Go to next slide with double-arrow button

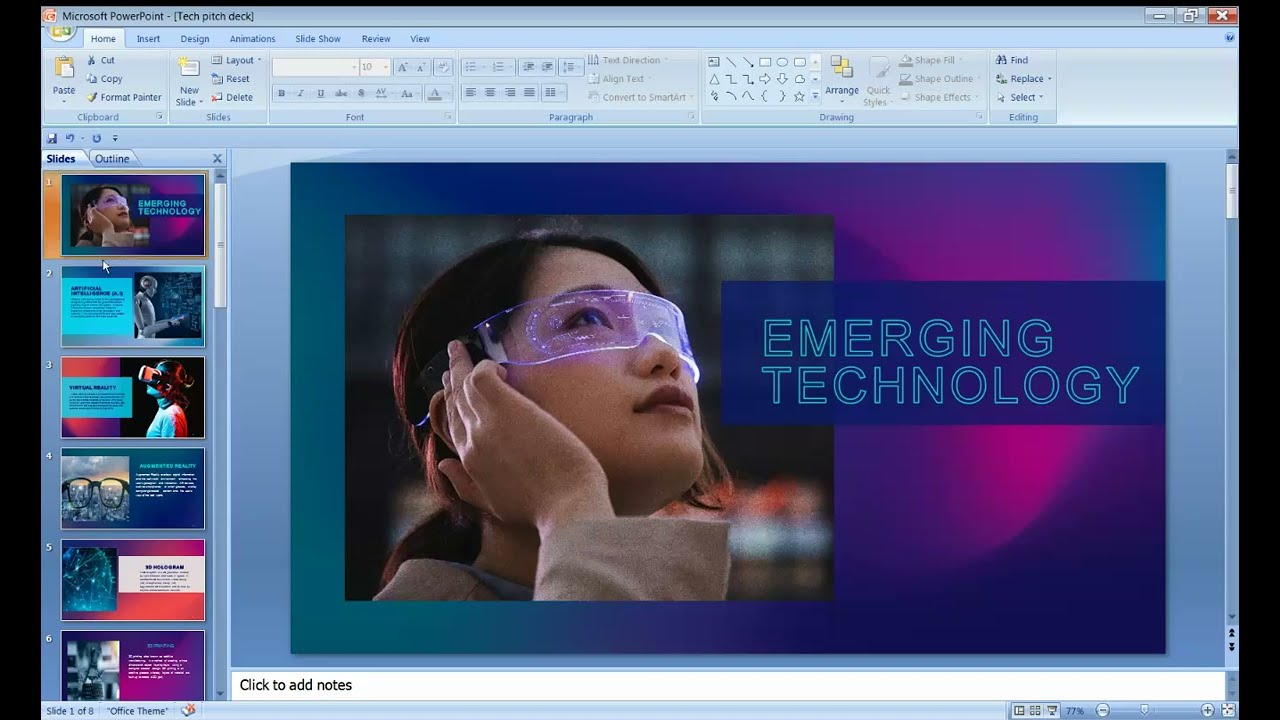1232,647
